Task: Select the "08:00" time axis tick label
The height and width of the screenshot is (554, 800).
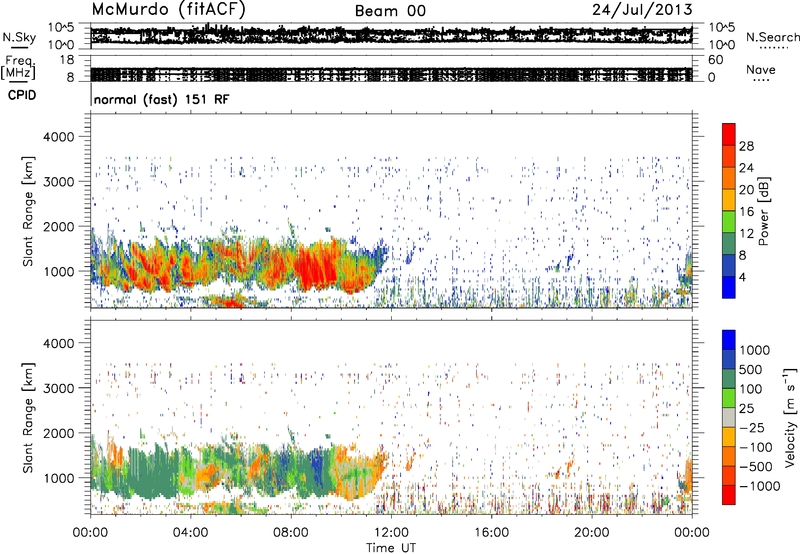Action: pos(291,533)
